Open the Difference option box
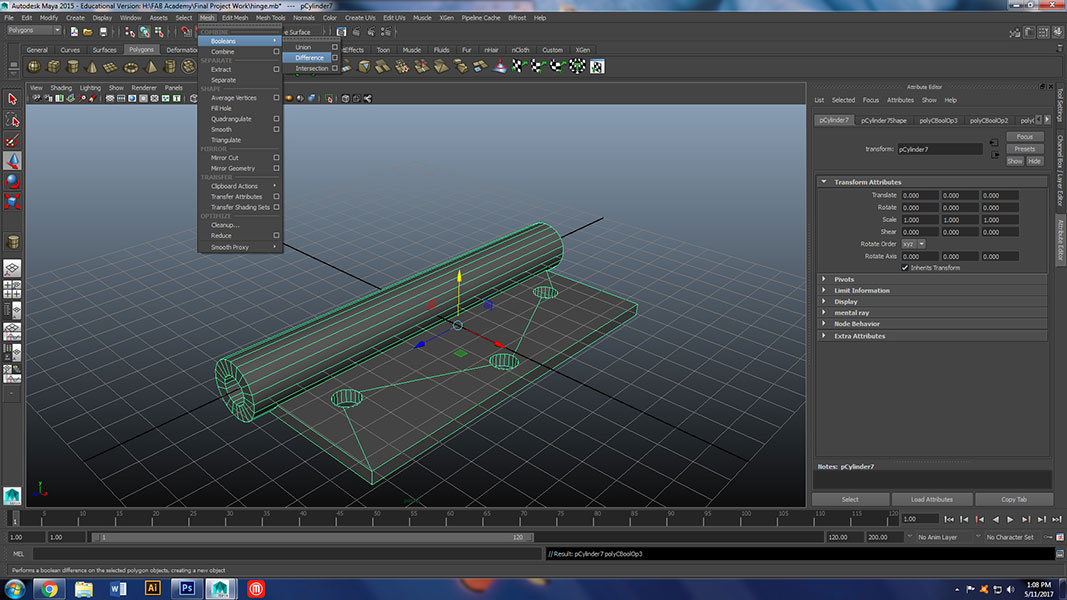1067x600 pixels. (x=335, y=58)
